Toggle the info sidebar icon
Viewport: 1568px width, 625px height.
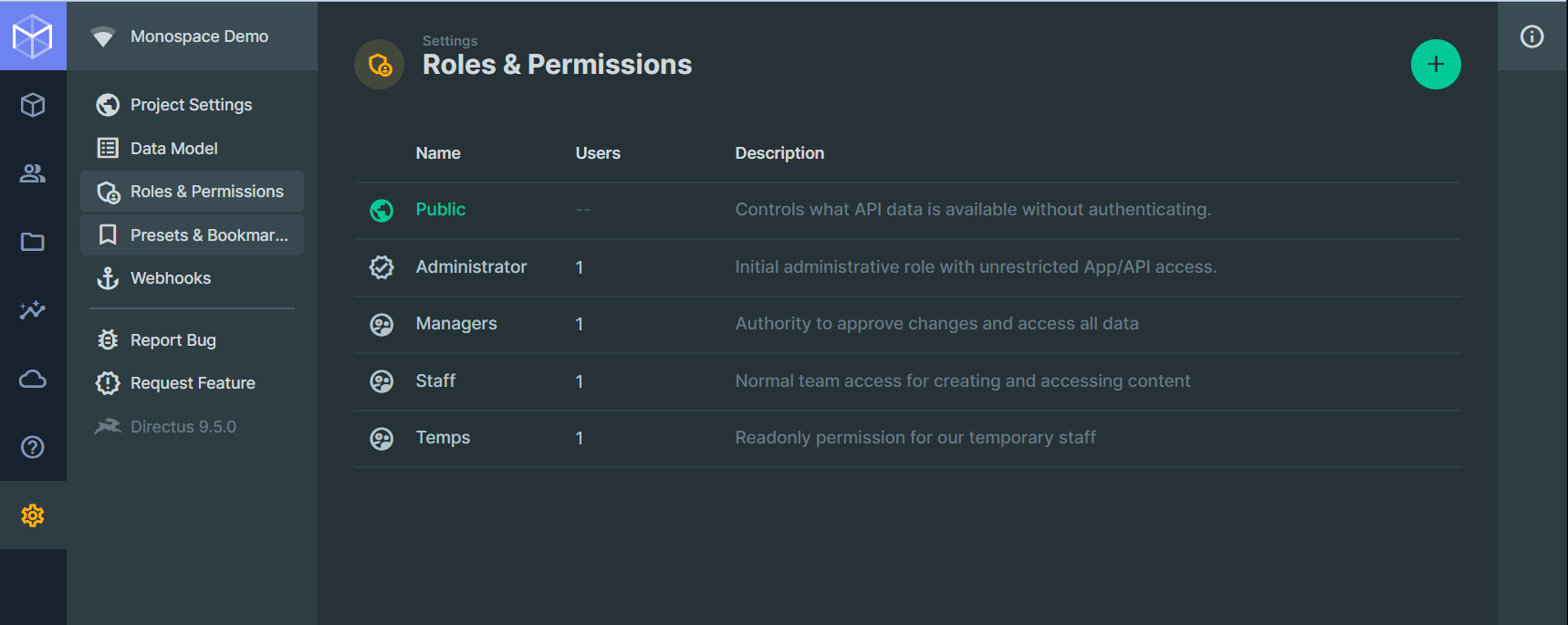point(1531,36)
